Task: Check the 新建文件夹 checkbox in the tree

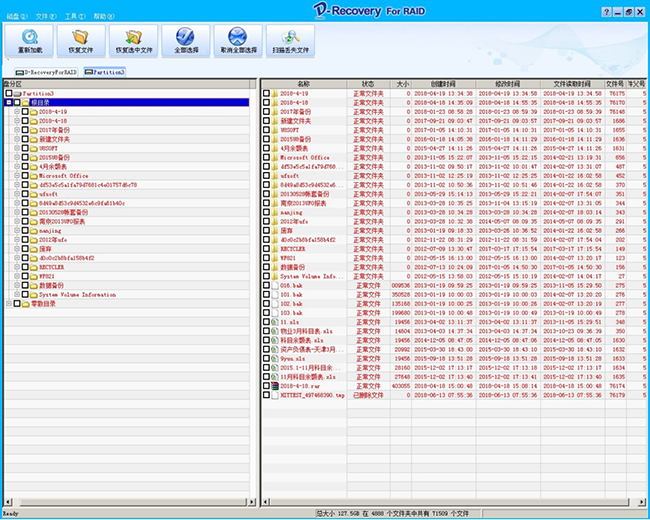Action: (x=25, y=139)
